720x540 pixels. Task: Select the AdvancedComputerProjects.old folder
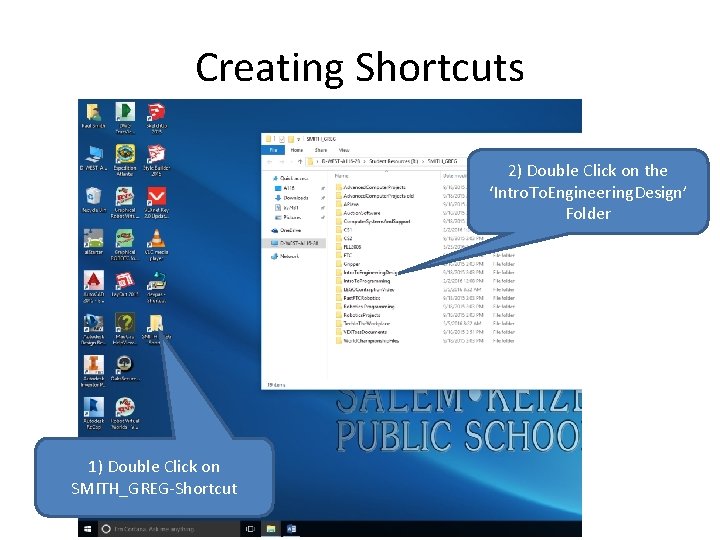(374, 196)
